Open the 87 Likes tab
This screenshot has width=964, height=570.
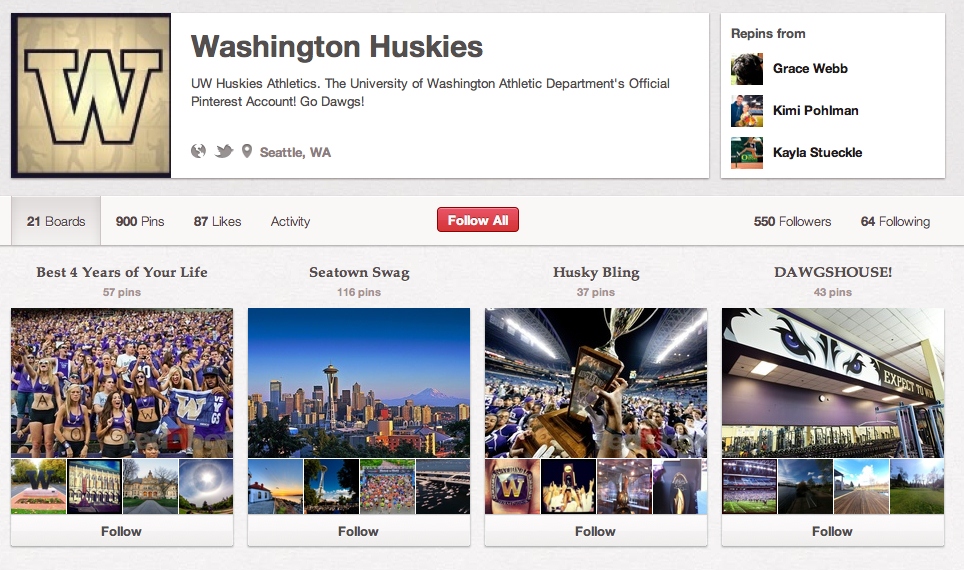tap(218, 221)
